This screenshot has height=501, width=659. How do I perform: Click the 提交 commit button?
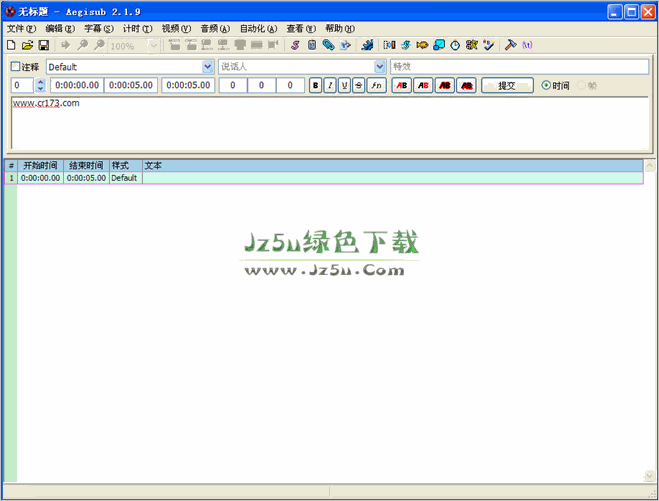click(507, 85)
